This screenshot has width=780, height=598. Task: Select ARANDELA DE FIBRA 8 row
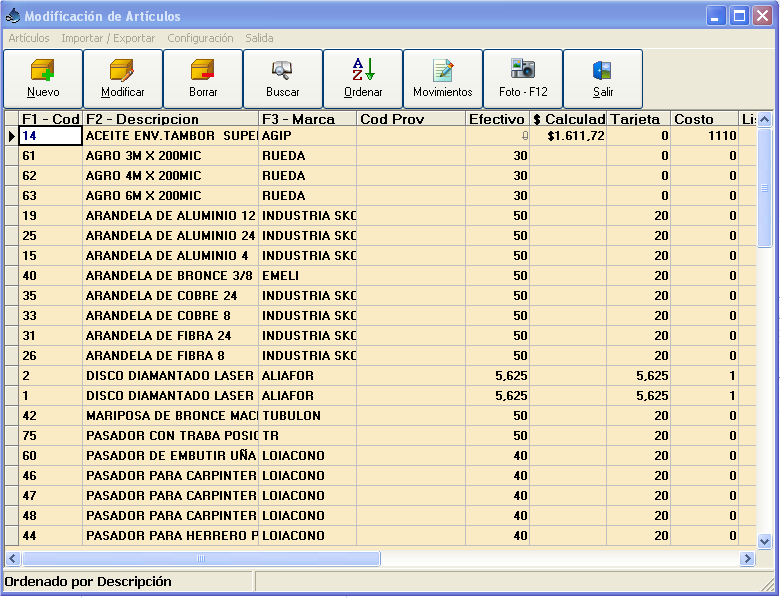(381, 356)
